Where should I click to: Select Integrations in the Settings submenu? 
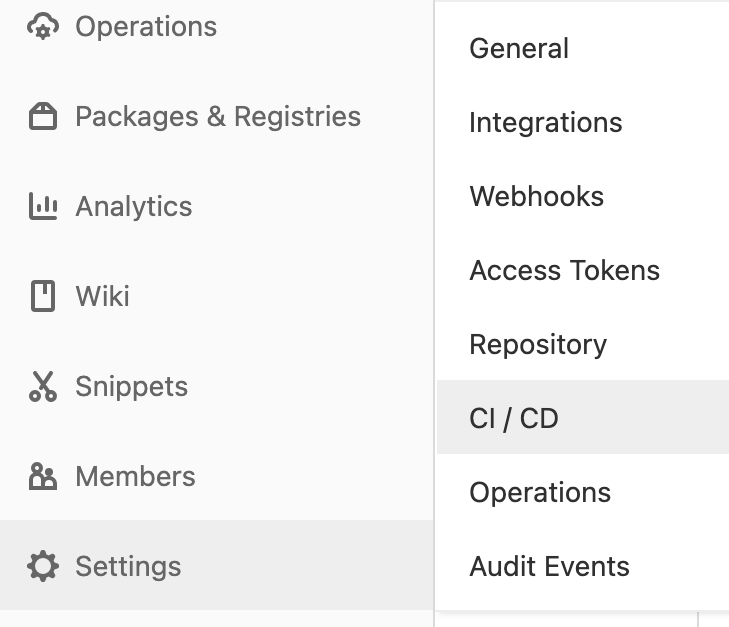point(545,123)
